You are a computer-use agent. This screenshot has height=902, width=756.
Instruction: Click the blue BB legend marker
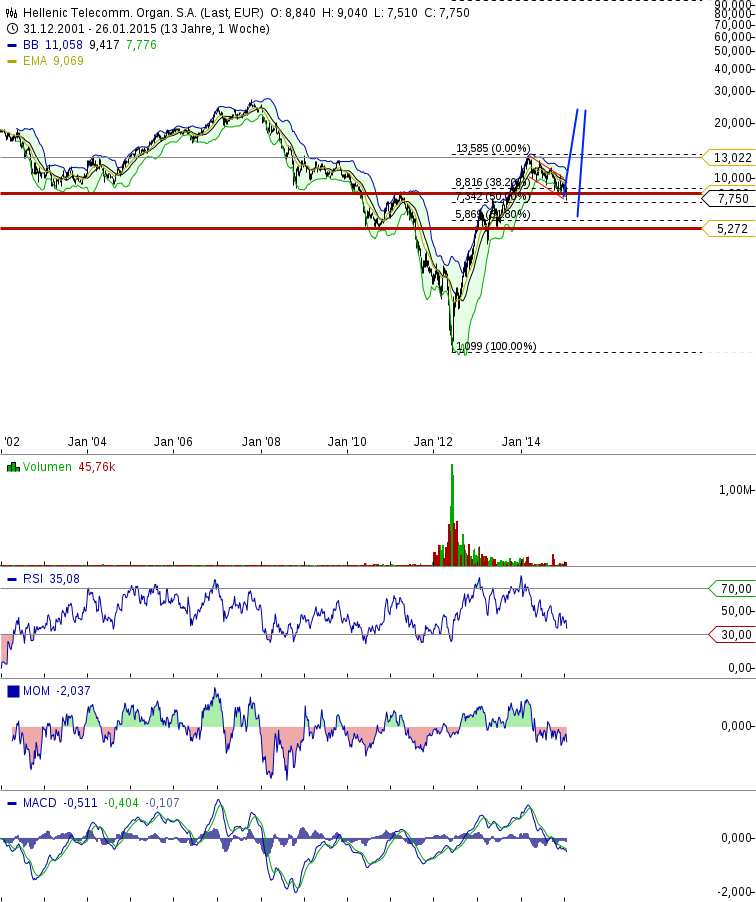pyautogui.click(x=12, y=45)
